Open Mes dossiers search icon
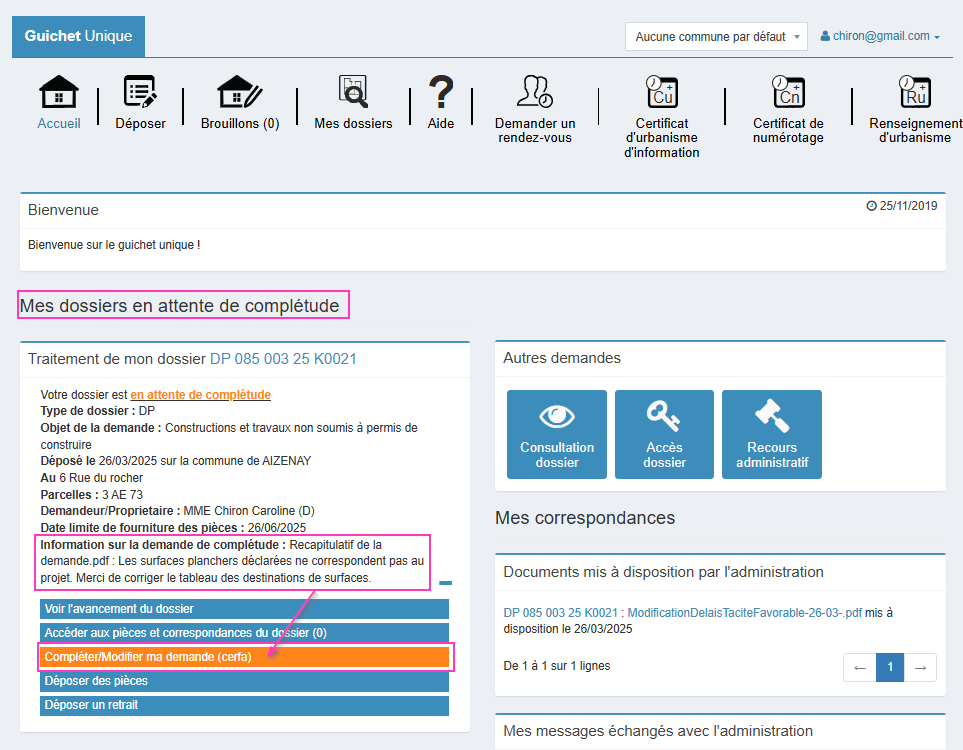The image size is (963, 750). [353, 92]
